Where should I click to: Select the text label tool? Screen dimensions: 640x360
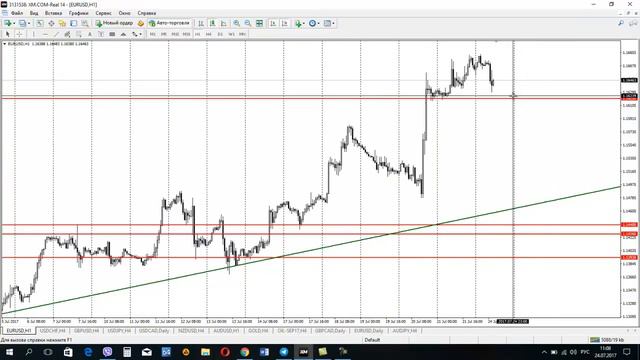point(101,34)
